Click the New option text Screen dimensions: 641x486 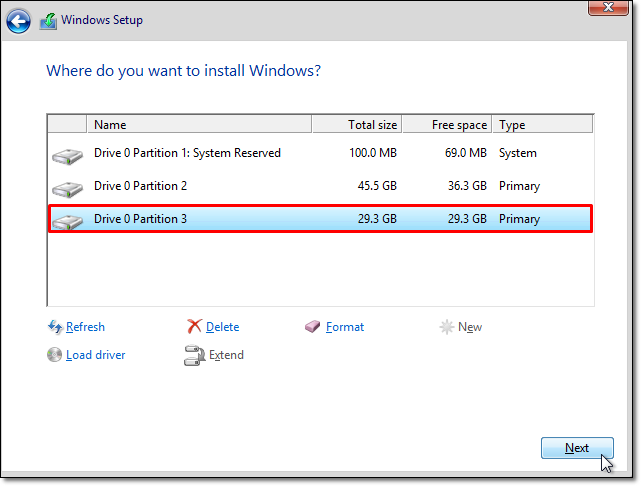coord(470,327)
